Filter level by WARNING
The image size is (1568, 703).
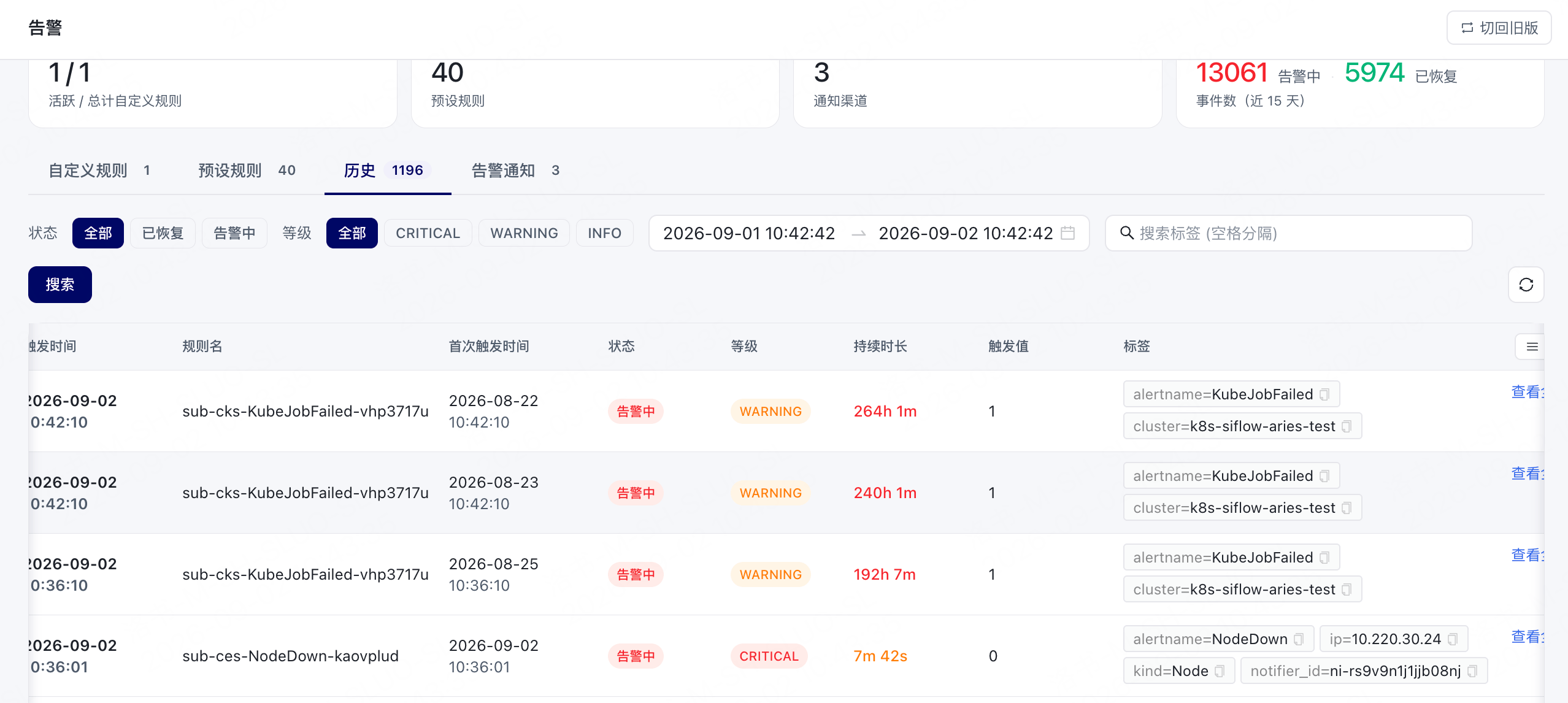pos(525,233)
